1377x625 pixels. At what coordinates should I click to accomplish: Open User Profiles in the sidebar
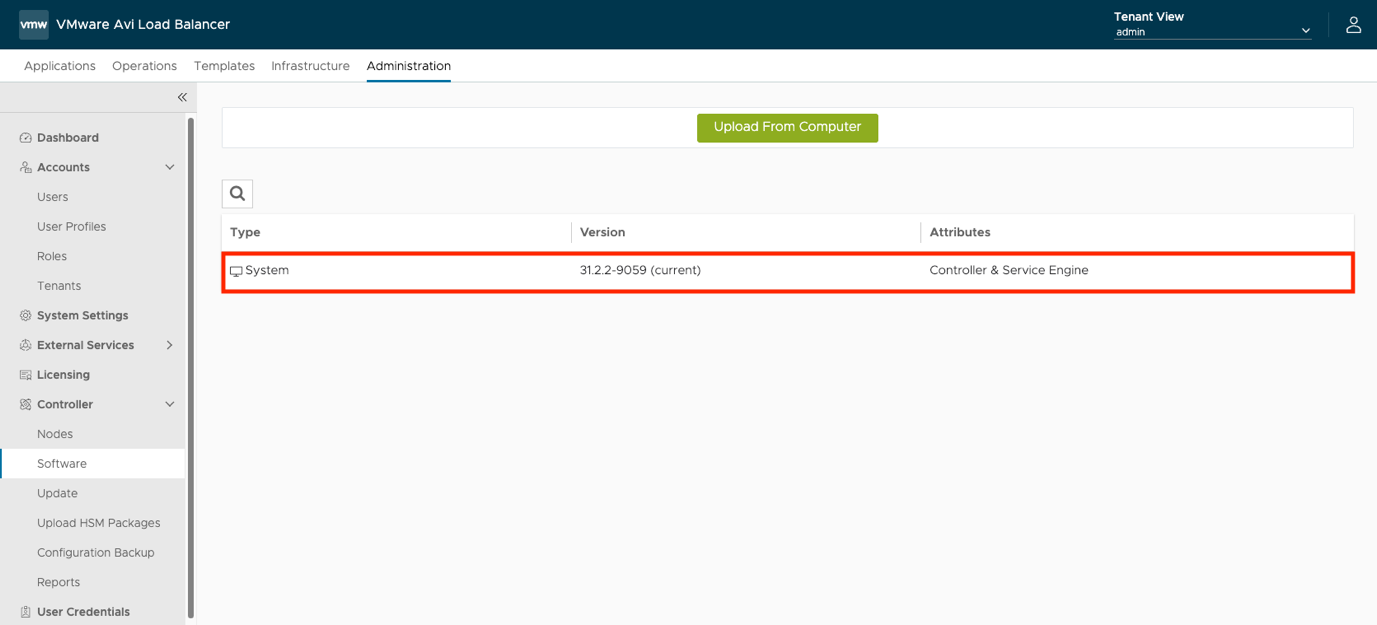[71, 227]
